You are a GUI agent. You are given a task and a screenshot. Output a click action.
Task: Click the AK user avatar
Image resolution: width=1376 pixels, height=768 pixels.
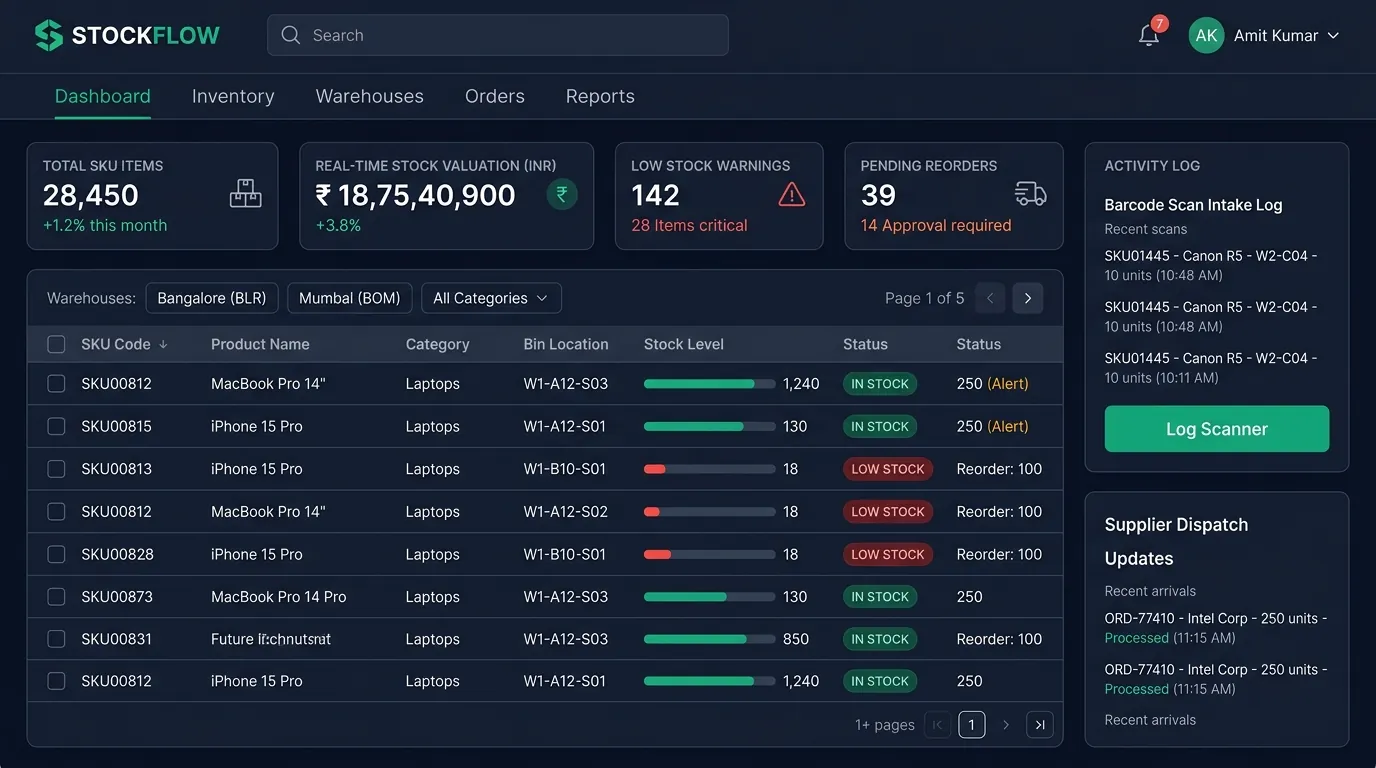pos(1206,35)
